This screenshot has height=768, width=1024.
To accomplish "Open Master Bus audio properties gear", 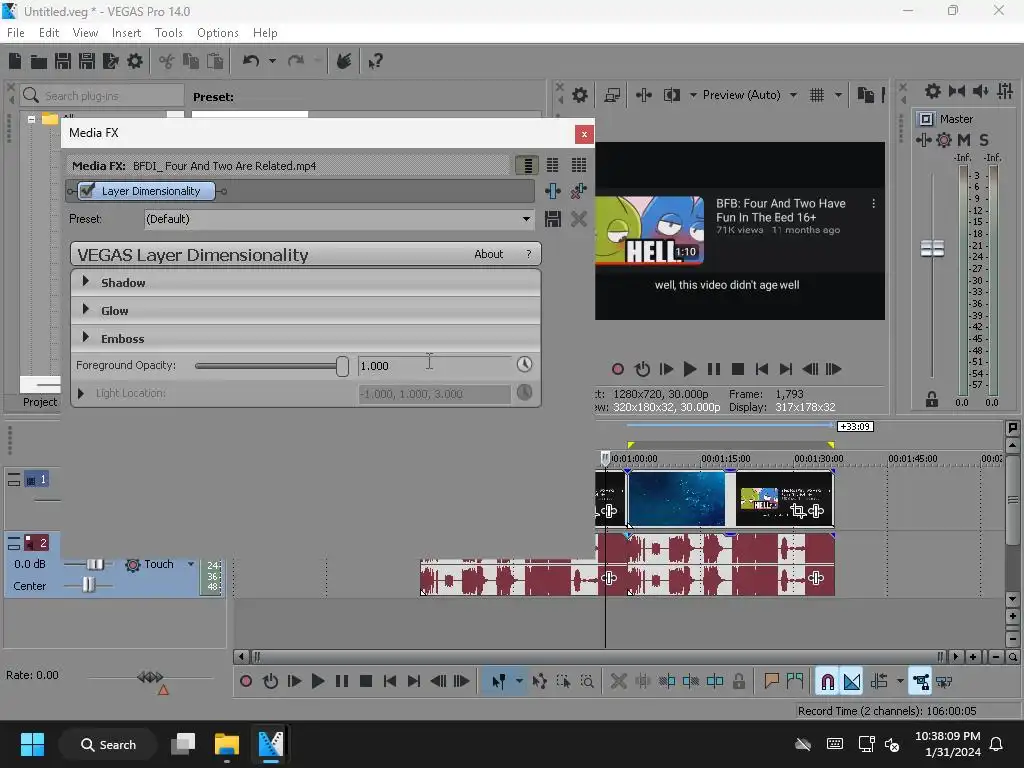I will click(x=933, y=91).
